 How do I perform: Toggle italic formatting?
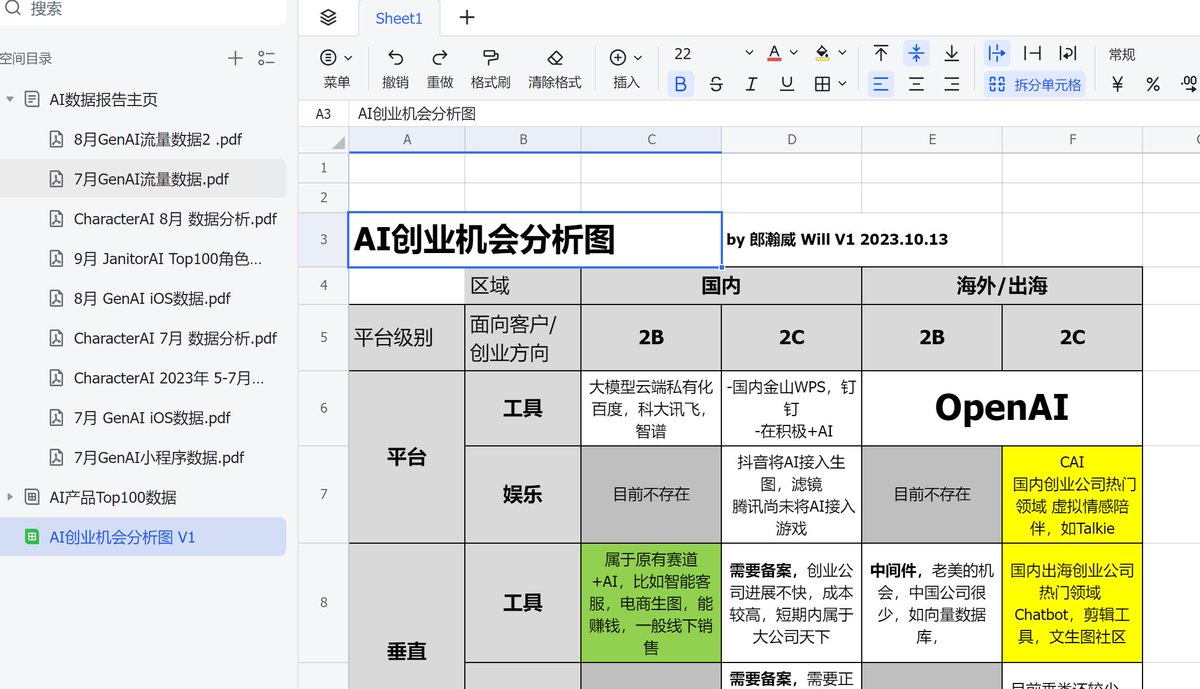pyautogui.click(x=751, y=84)
